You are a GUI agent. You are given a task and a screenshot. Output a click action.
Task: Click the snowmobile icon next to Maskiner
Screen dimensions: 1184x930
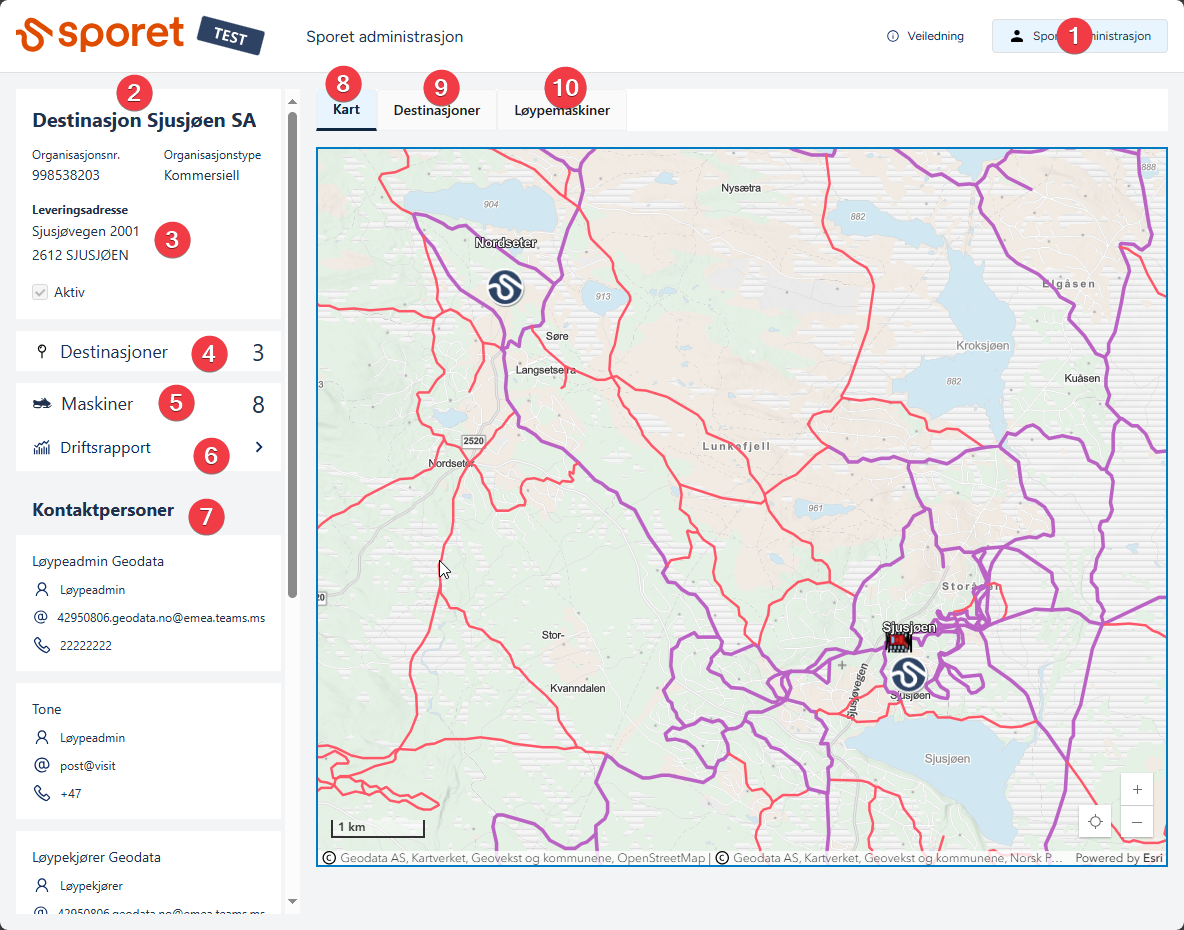42,404
